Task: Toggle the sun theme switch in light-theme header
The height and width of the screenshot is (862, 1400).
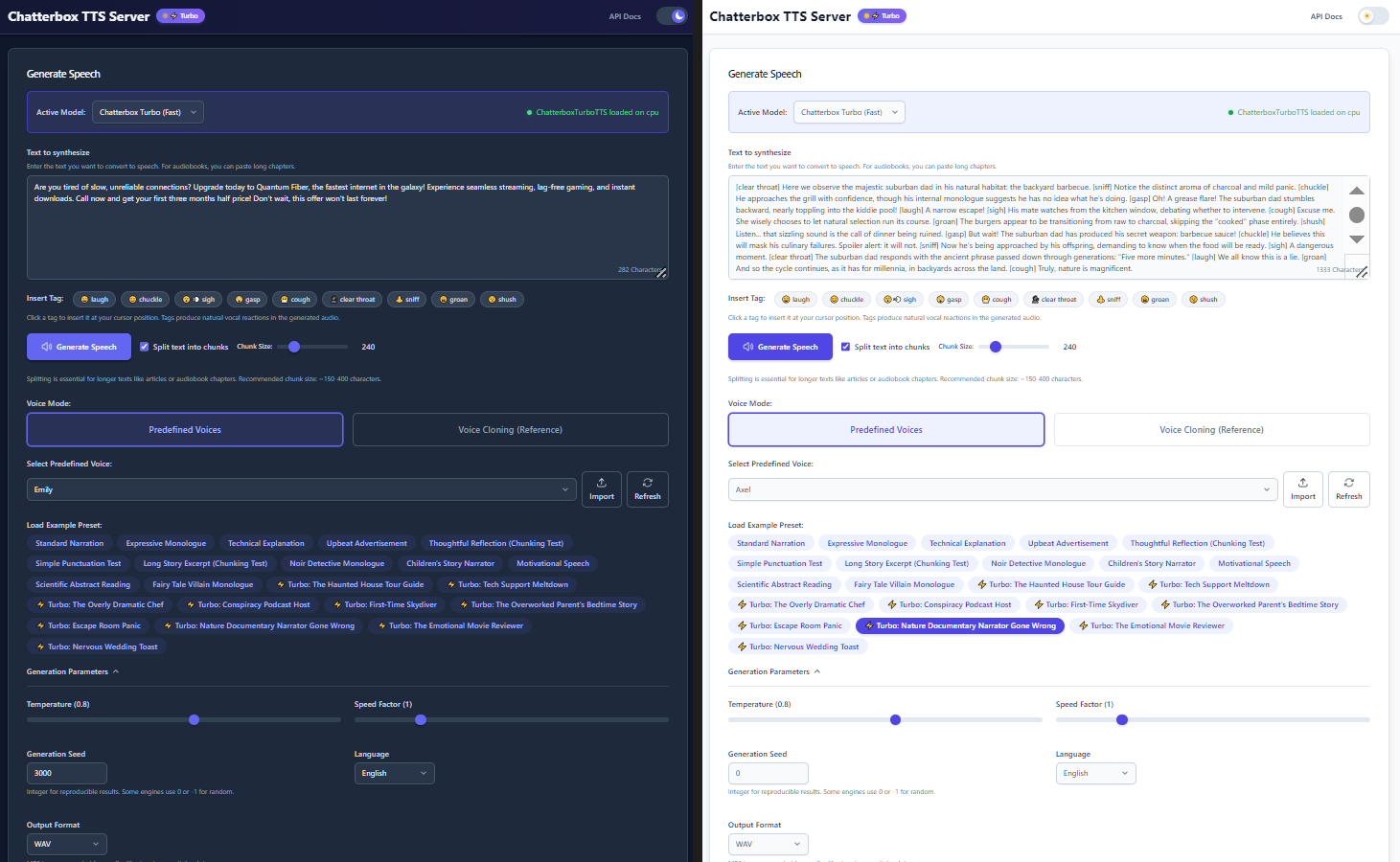Action: pyautogui.click(x=1373, y=16)
